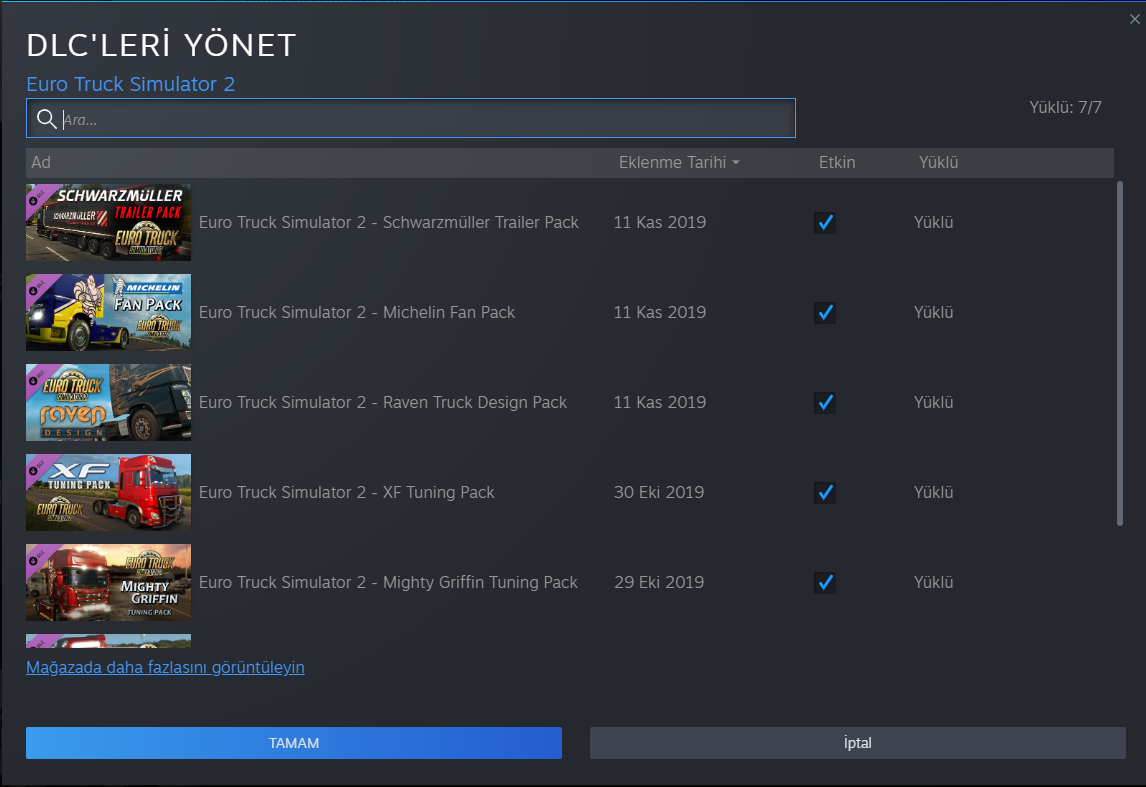Select 'Euro Truck Simulator 2 - Mighty Griffin Tuning Pack' name
The width and height of the screenshot is (1146, 787).
click(x=388, y=582)
